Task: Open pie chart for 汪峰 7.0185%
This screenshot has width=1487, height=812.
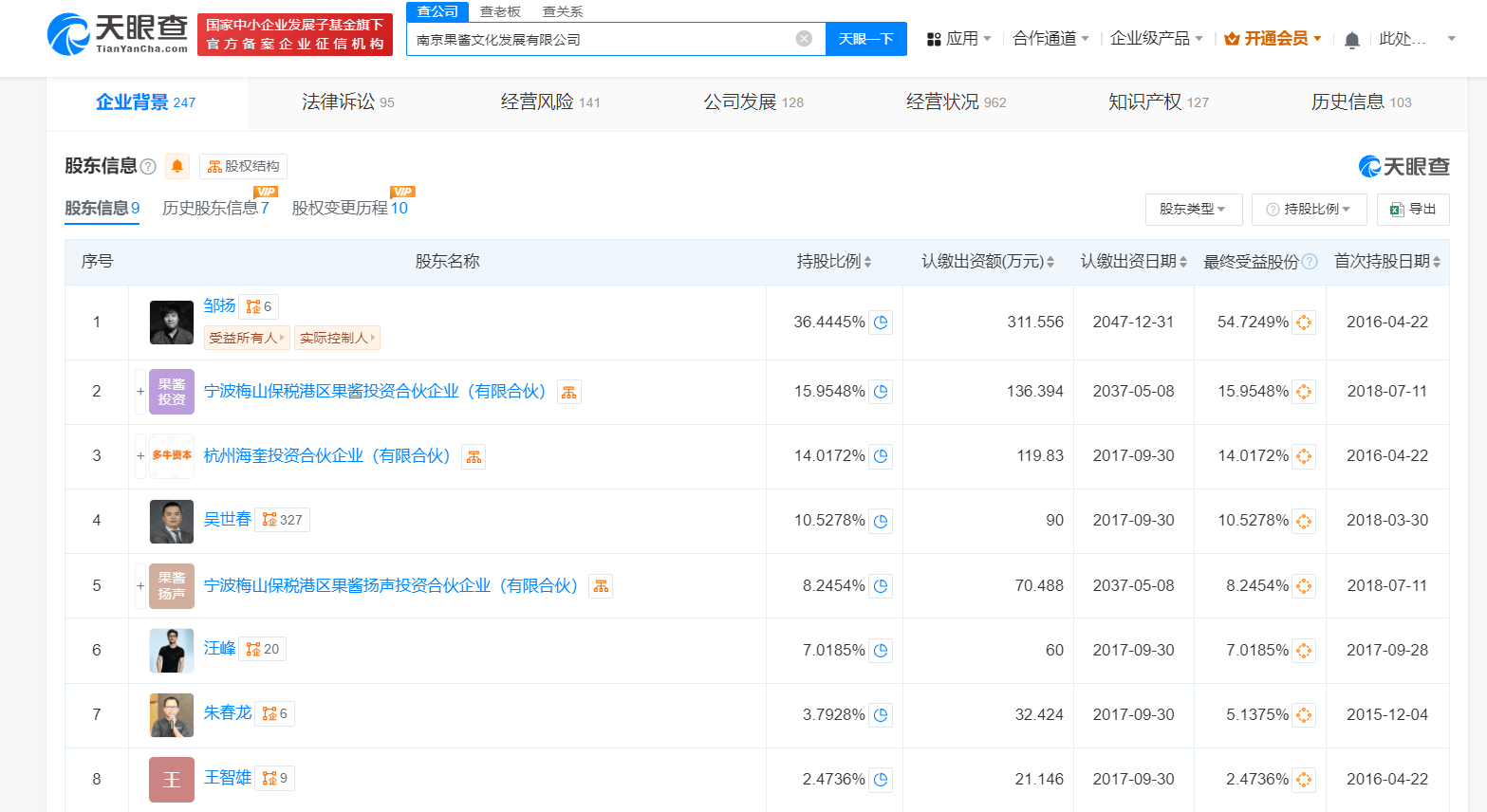Action: point(881,651)
